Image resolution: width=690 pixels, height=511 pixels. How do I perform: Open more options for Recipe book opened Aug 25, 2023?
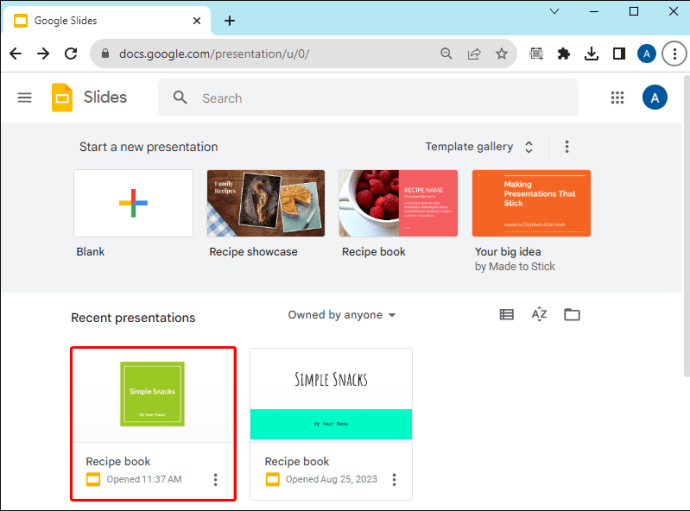(394, 479)
